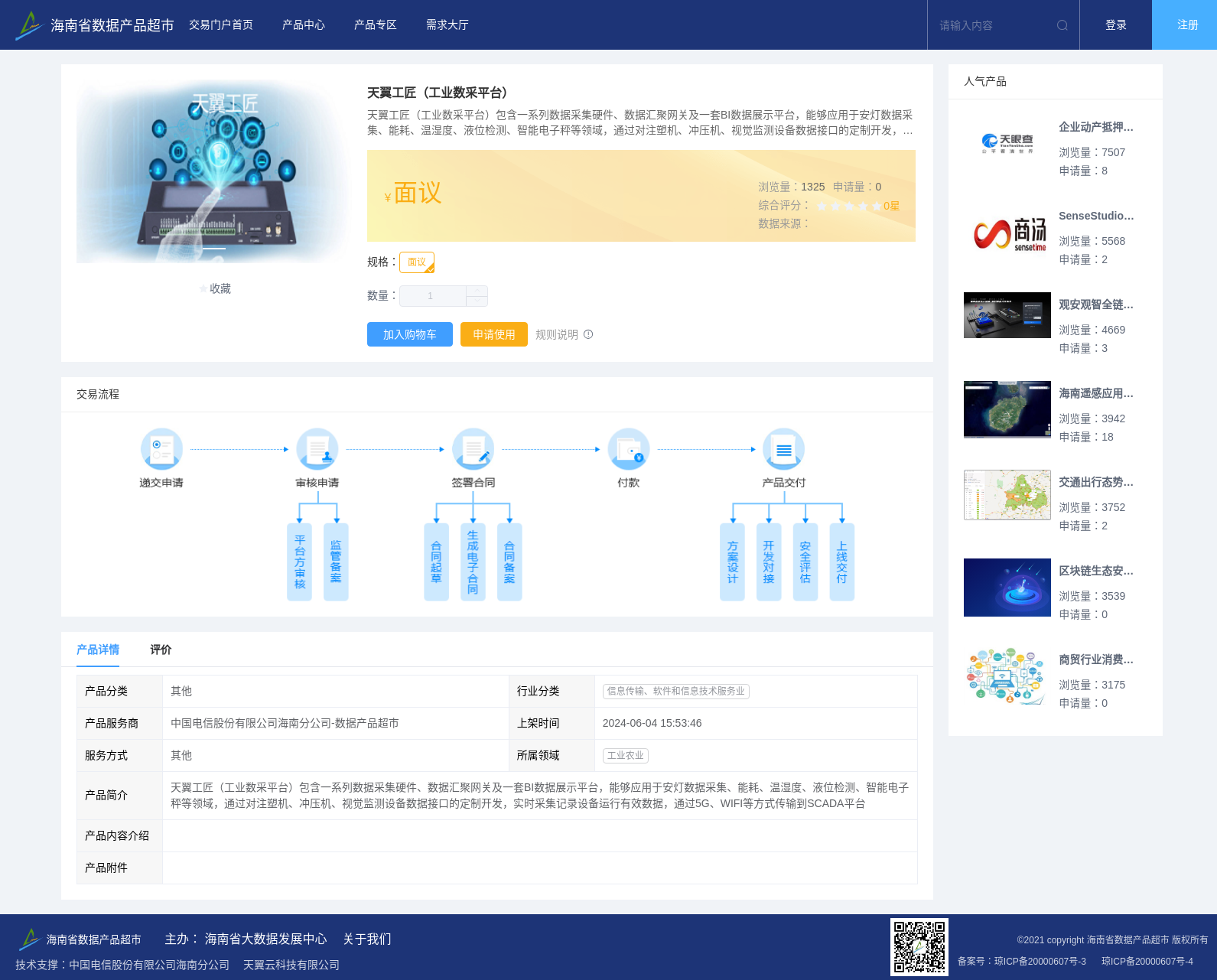Click the 规则说明 info icon

coord(588,334)
